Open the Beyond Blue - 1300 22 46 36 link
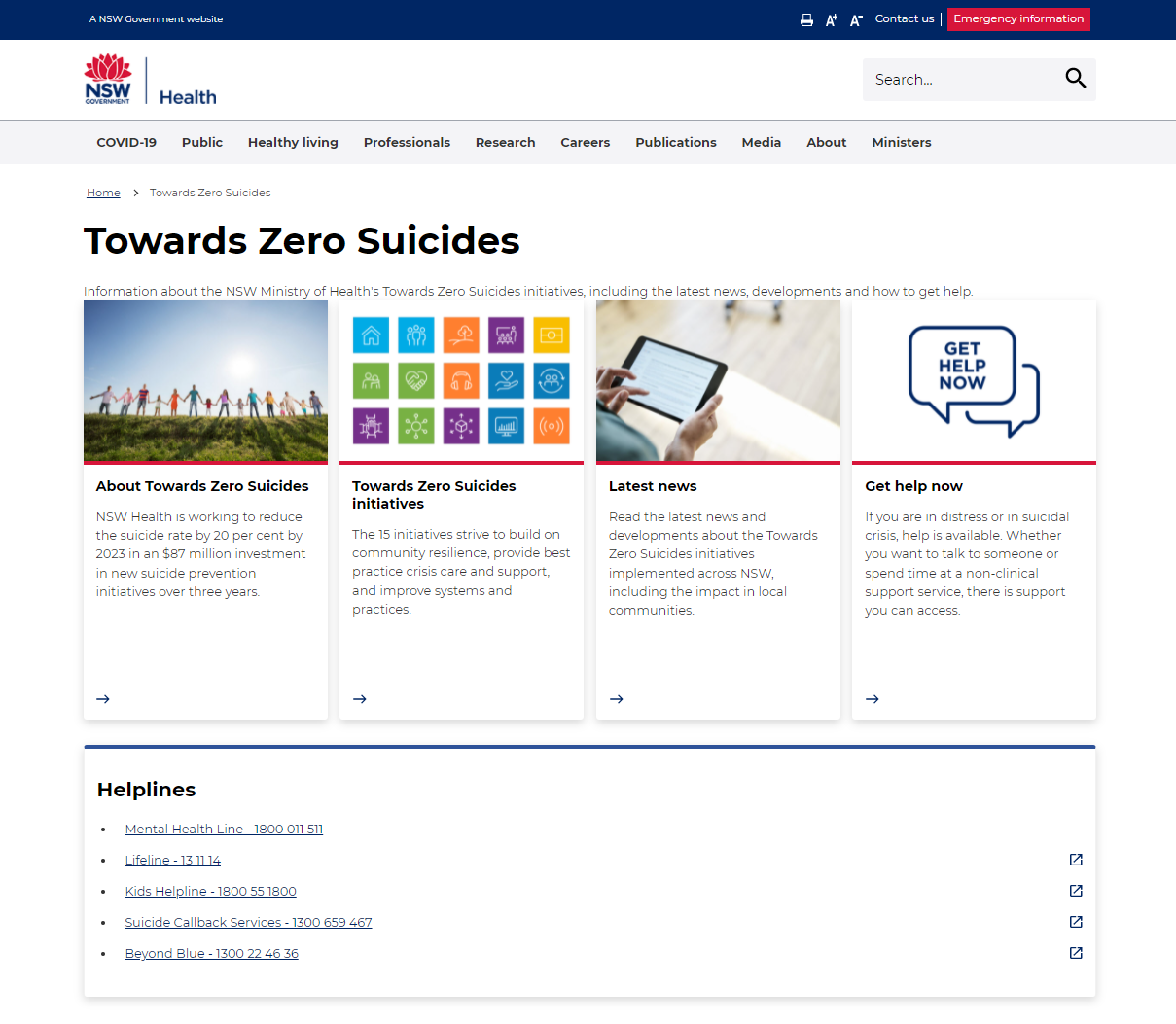 tap(212, 954)
